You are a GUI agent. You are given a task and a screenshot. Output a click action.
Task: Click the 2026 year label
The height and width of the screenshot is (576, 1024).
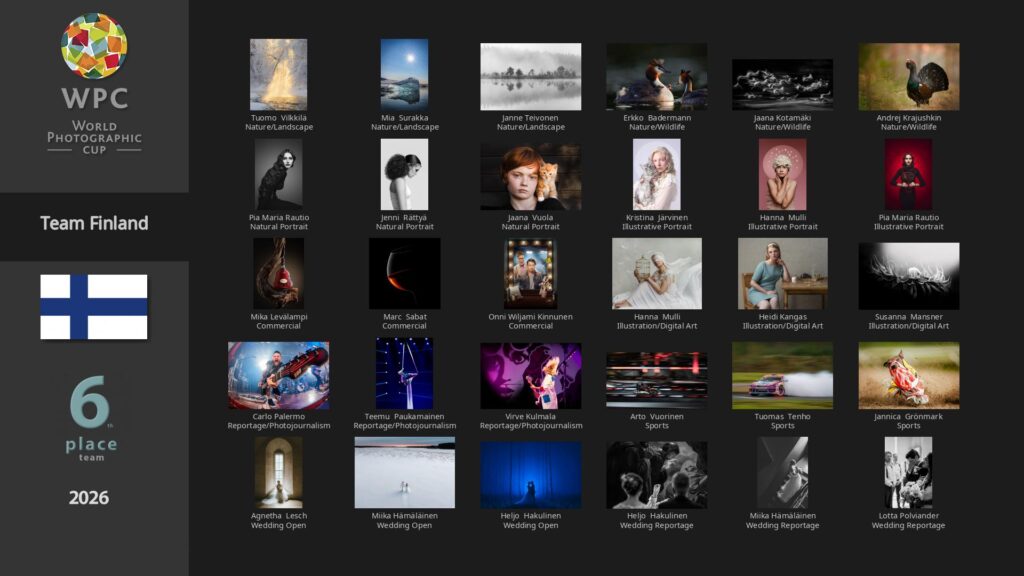(x=89, y=498)
